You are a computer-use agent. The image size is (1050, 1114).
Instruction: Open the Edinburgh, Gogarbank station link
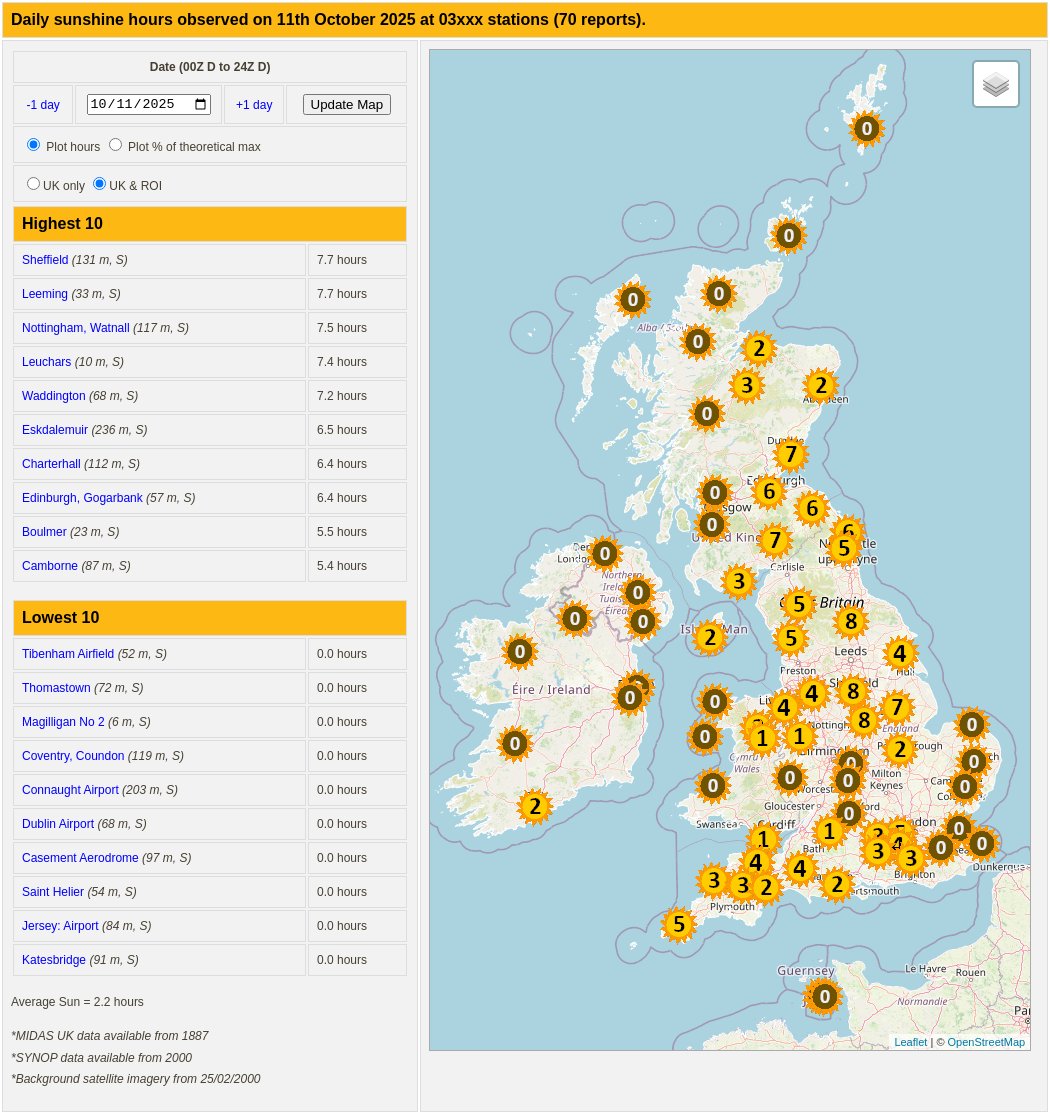(x=82, y=498)
